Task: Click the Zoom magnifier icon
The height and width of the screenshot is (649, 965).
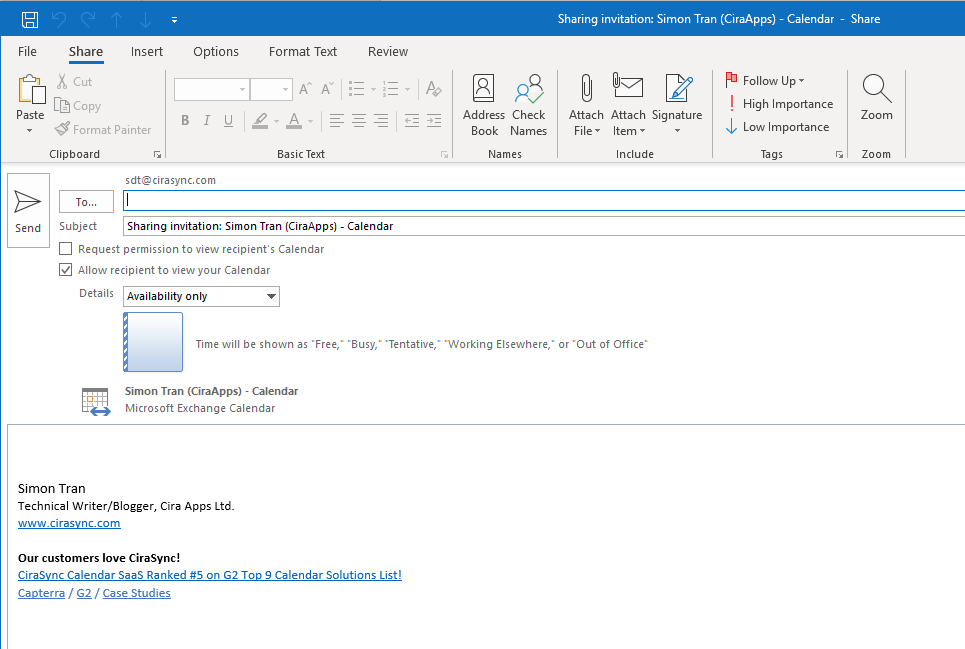Action: (x=876, y=90)
